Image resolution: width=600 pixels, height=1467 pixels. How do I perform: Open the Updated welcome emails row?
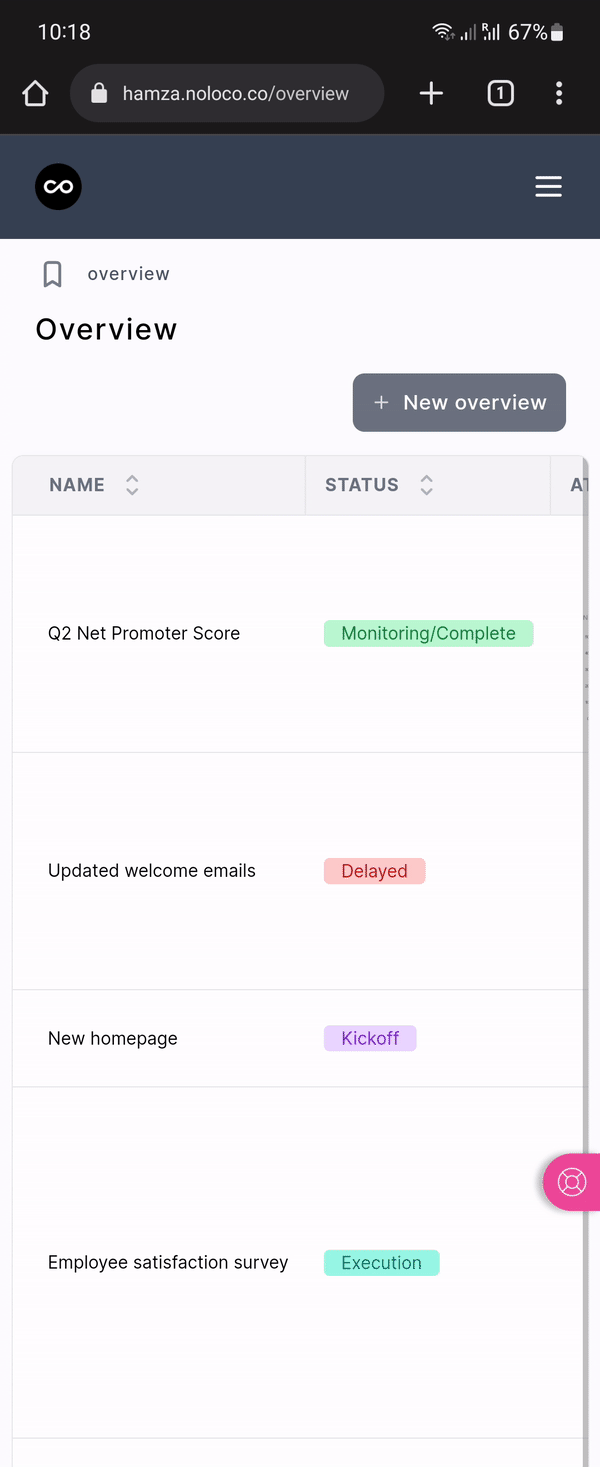tap(152, 871)
